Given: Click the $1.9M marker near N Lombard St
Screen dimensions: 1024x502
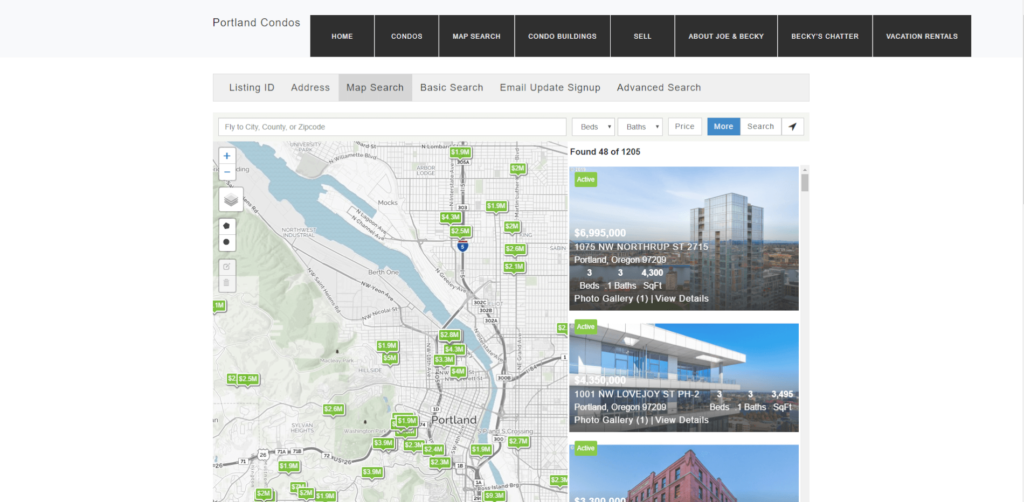Looking at the screenshot, I should pos(460,152).
